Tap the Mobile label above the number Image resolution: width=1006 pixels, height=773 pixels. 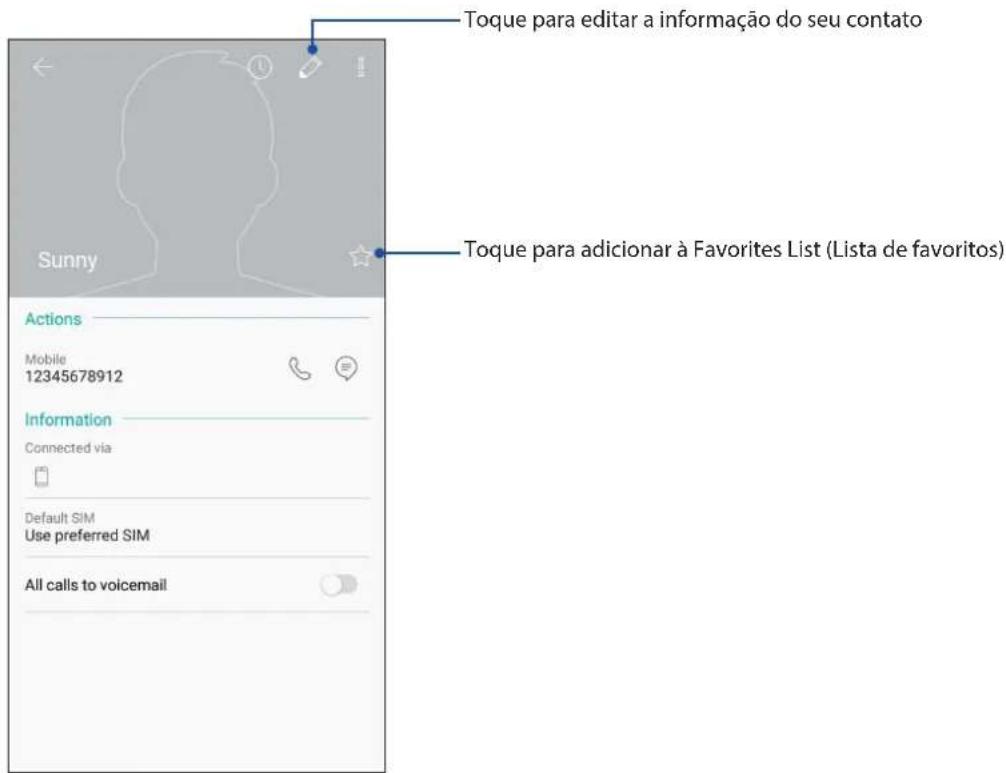click(46, 359)
